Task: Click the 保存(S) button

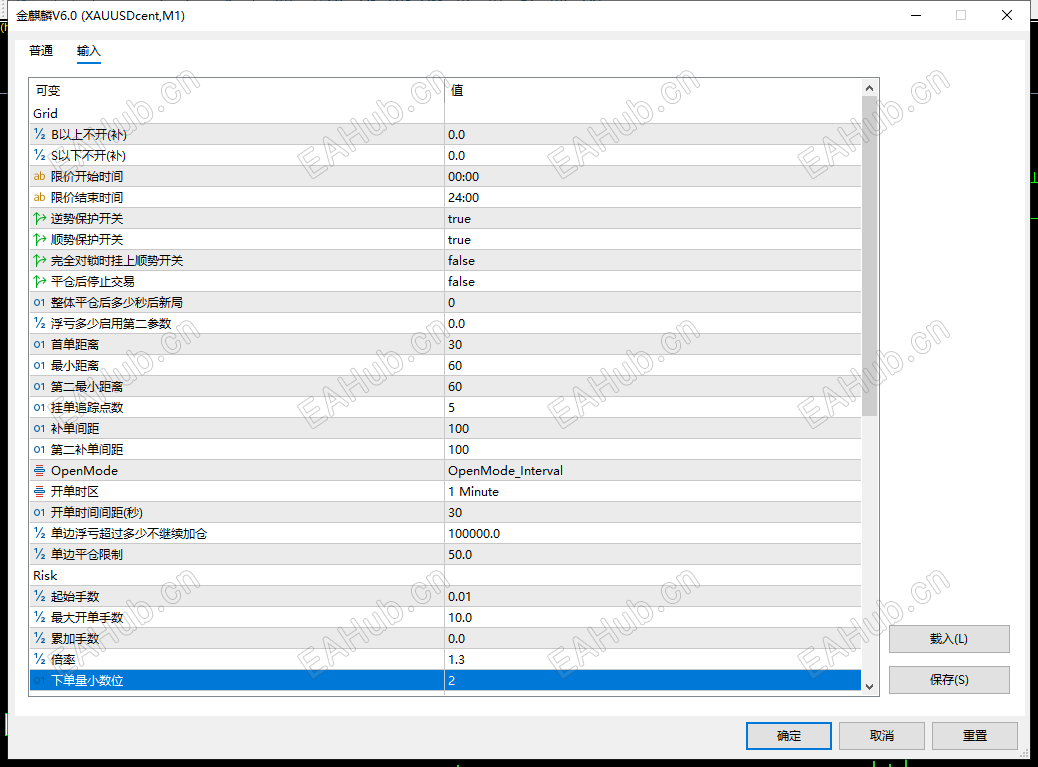Action: (949, 680)
